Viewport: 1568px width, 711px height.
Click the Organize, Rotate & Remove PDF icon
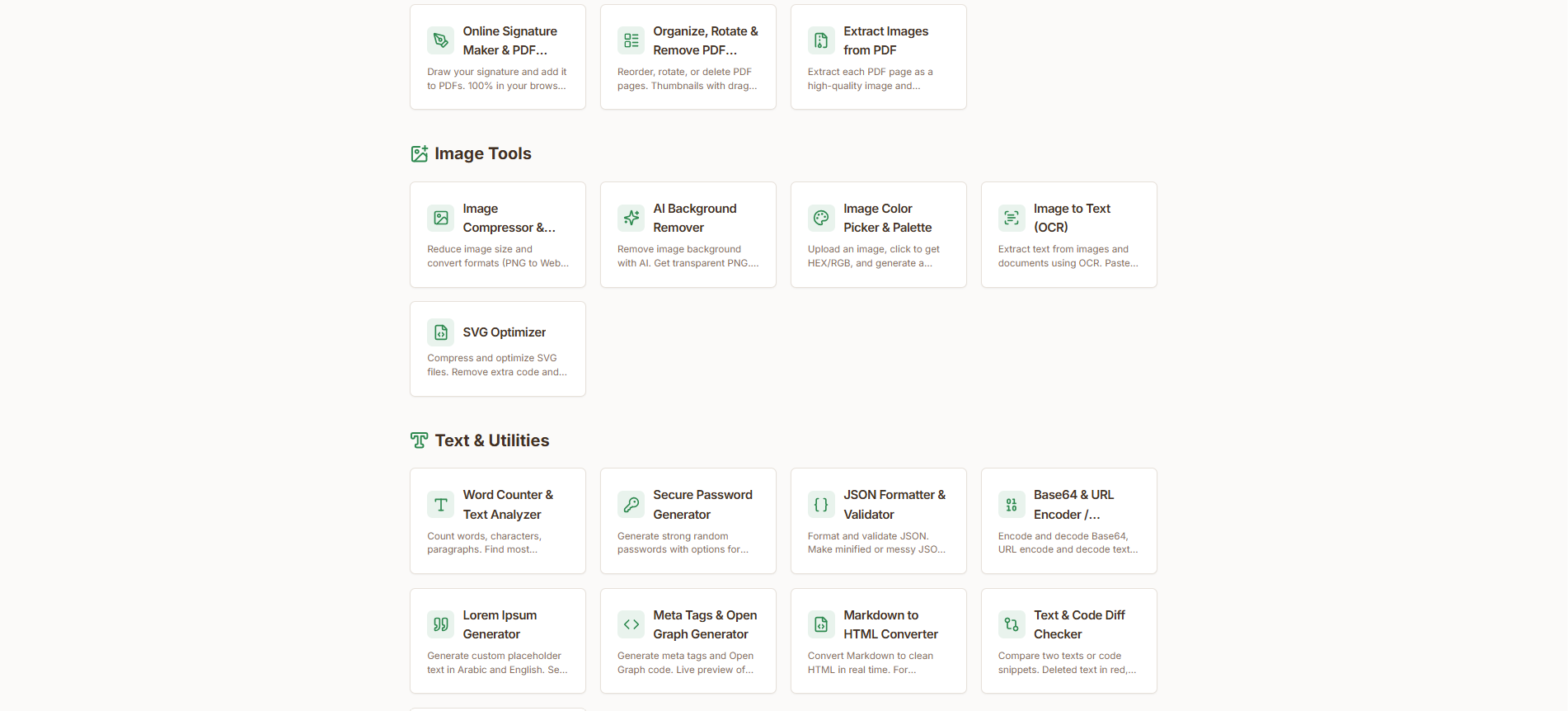coord(631,40)
